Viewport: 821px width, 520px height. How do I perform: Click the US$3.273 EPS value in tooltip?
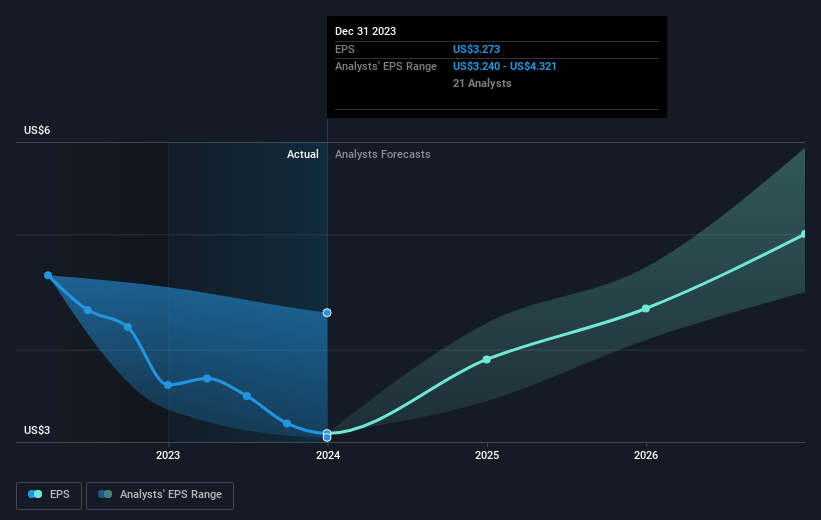point(476,49)
